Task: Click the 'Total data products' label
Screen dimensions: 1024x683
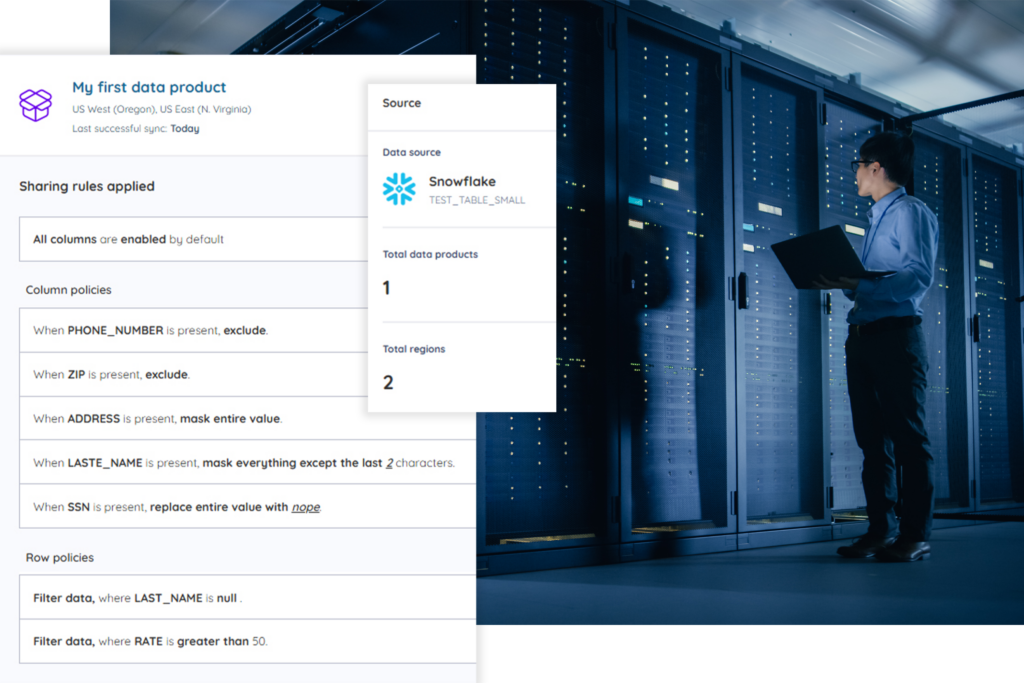Action: [x=430, y=254]
